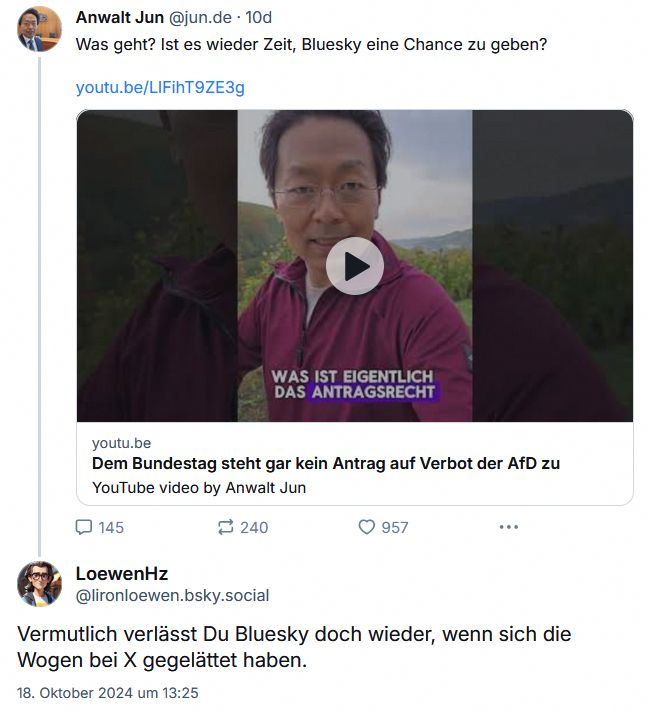Open the @lironloewen.bsky.social handle
The height and width of the screenshot is (710, 649).
point(173,595)
